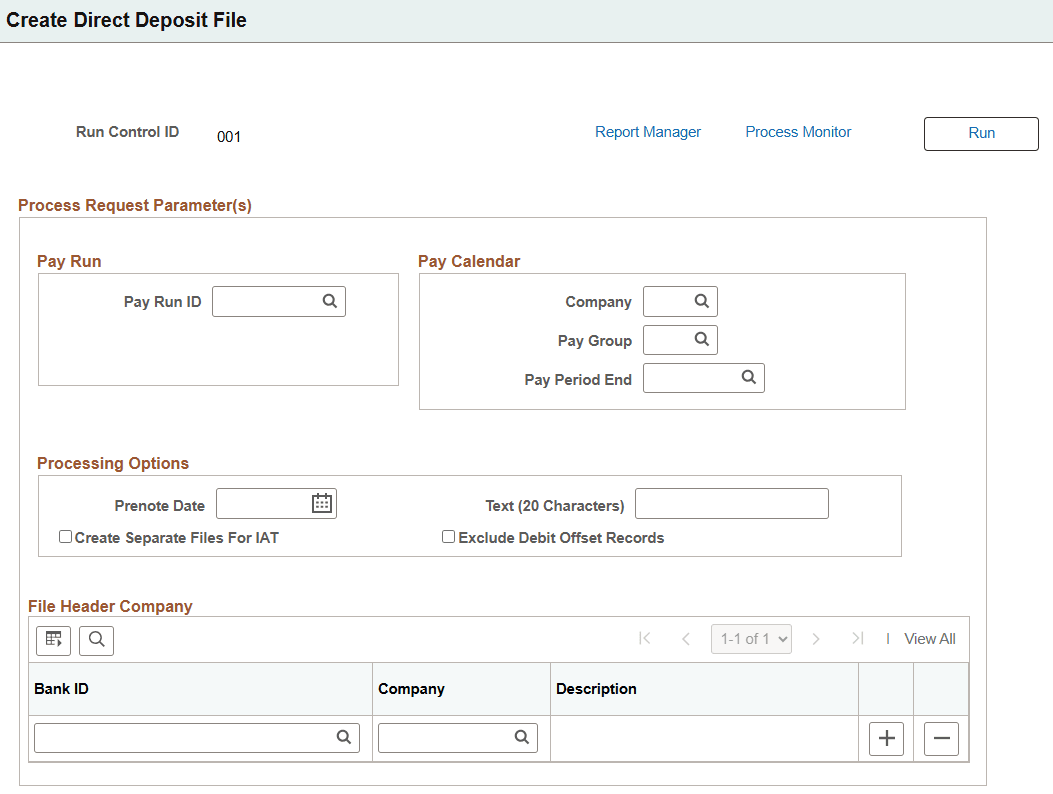Enable Exclude Debit Offset Records
1053x794 pixels.
coord(448,537)
